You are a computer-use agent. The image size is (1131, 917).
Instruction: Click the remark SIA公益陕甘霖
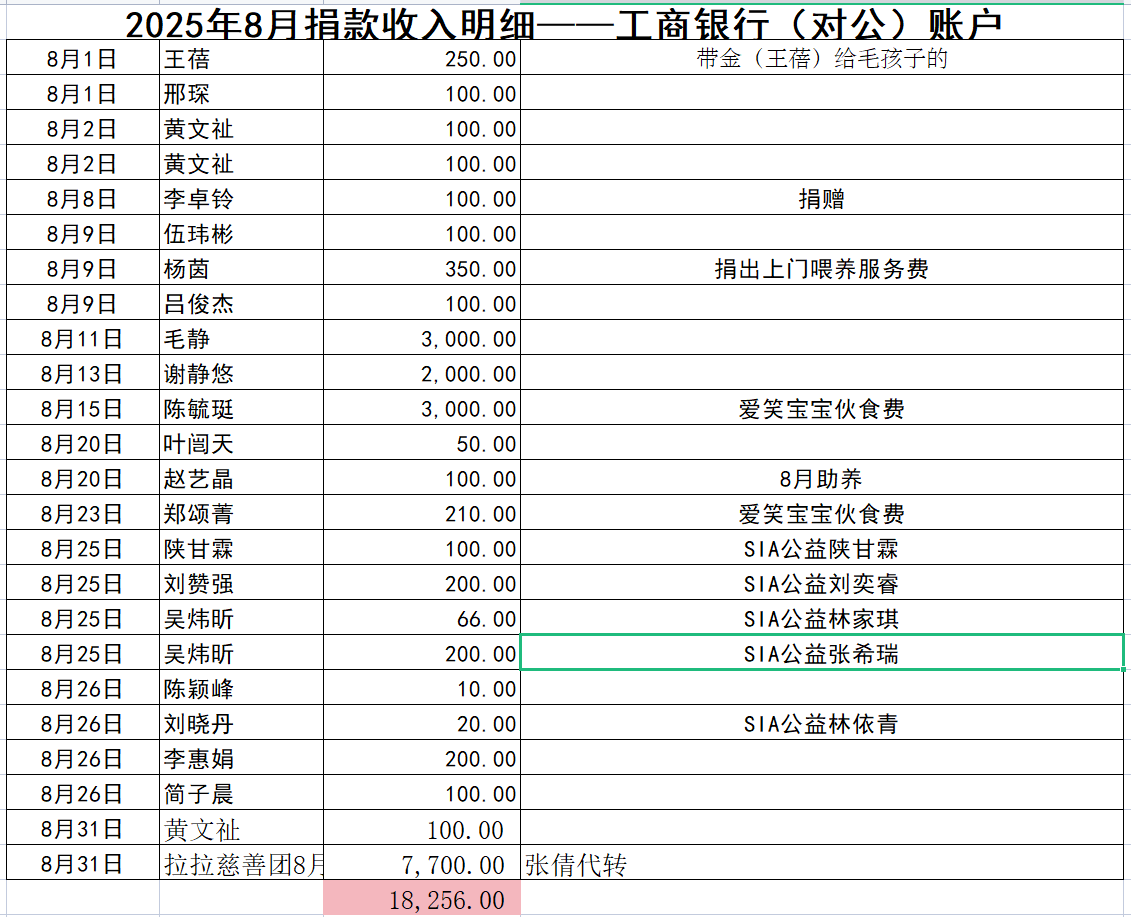pyautogui.click(x=823, y=549)
